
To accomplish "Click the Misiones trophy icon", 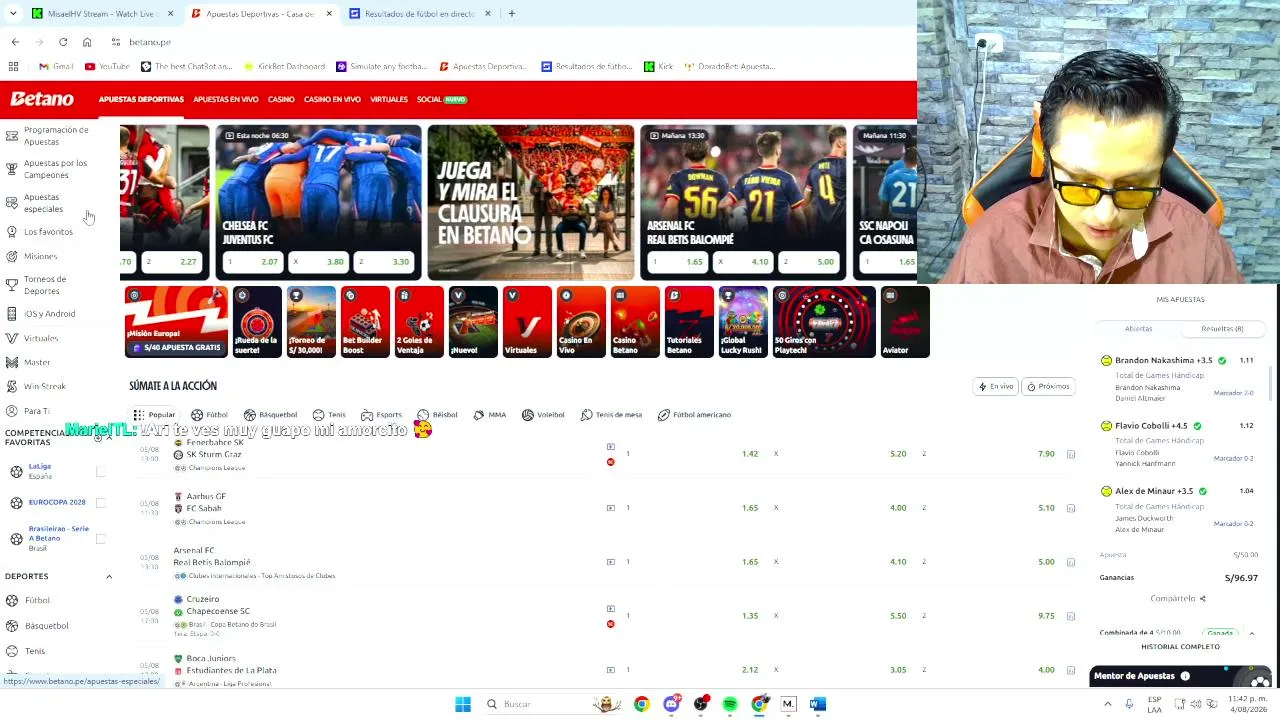I will [12, 256].
